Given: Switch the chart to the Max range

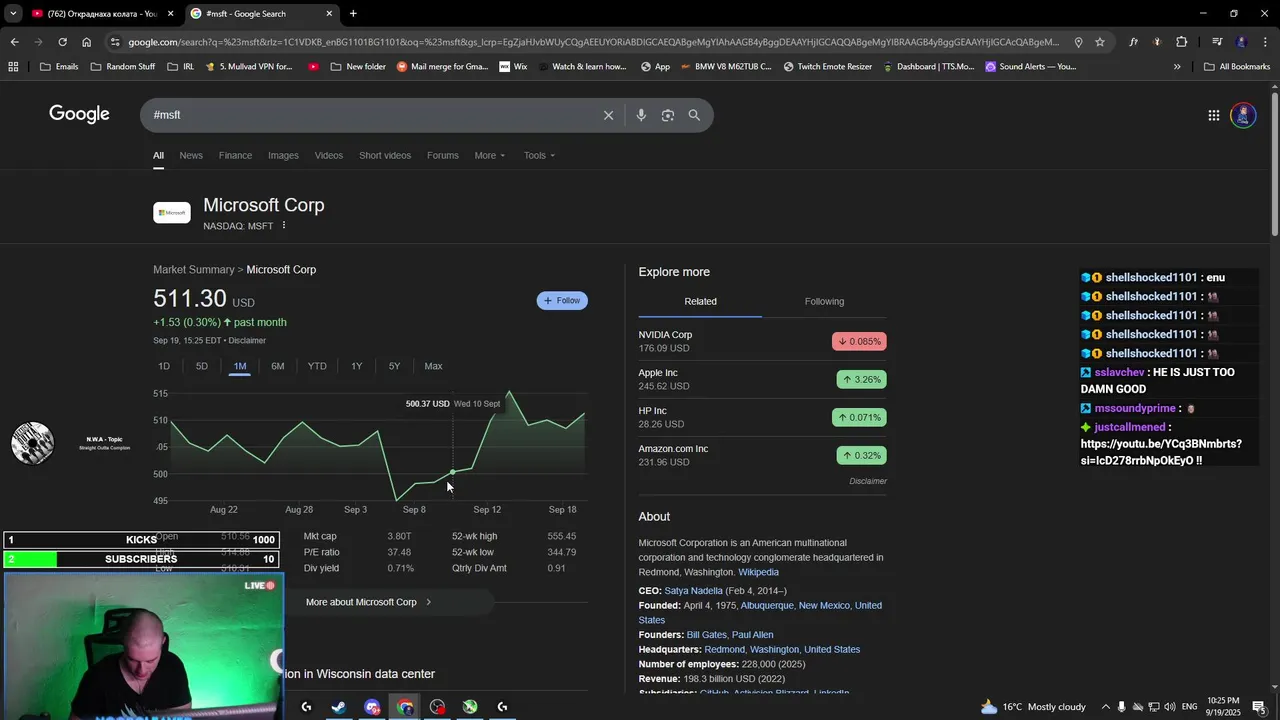Looking at the screenshot, I should 433,366.
